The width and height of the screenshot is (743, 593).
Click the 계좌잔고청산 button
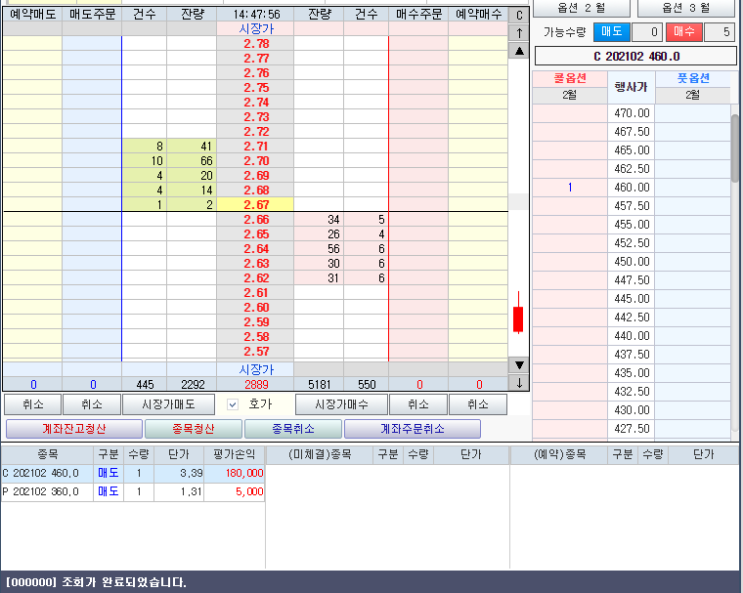pyautogui.click(x=74, y=429)
